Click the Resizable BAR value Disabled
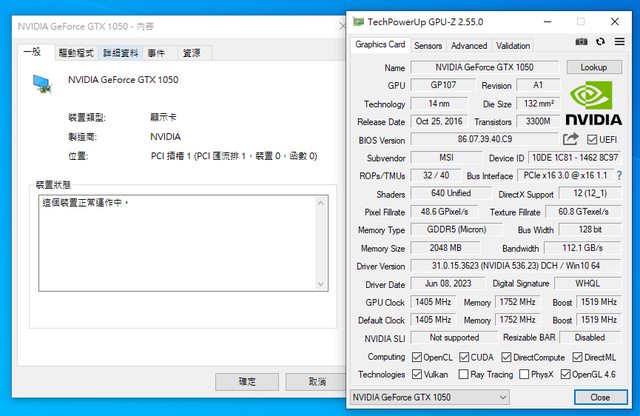The image size is (640, 416). tap(590, 338)
